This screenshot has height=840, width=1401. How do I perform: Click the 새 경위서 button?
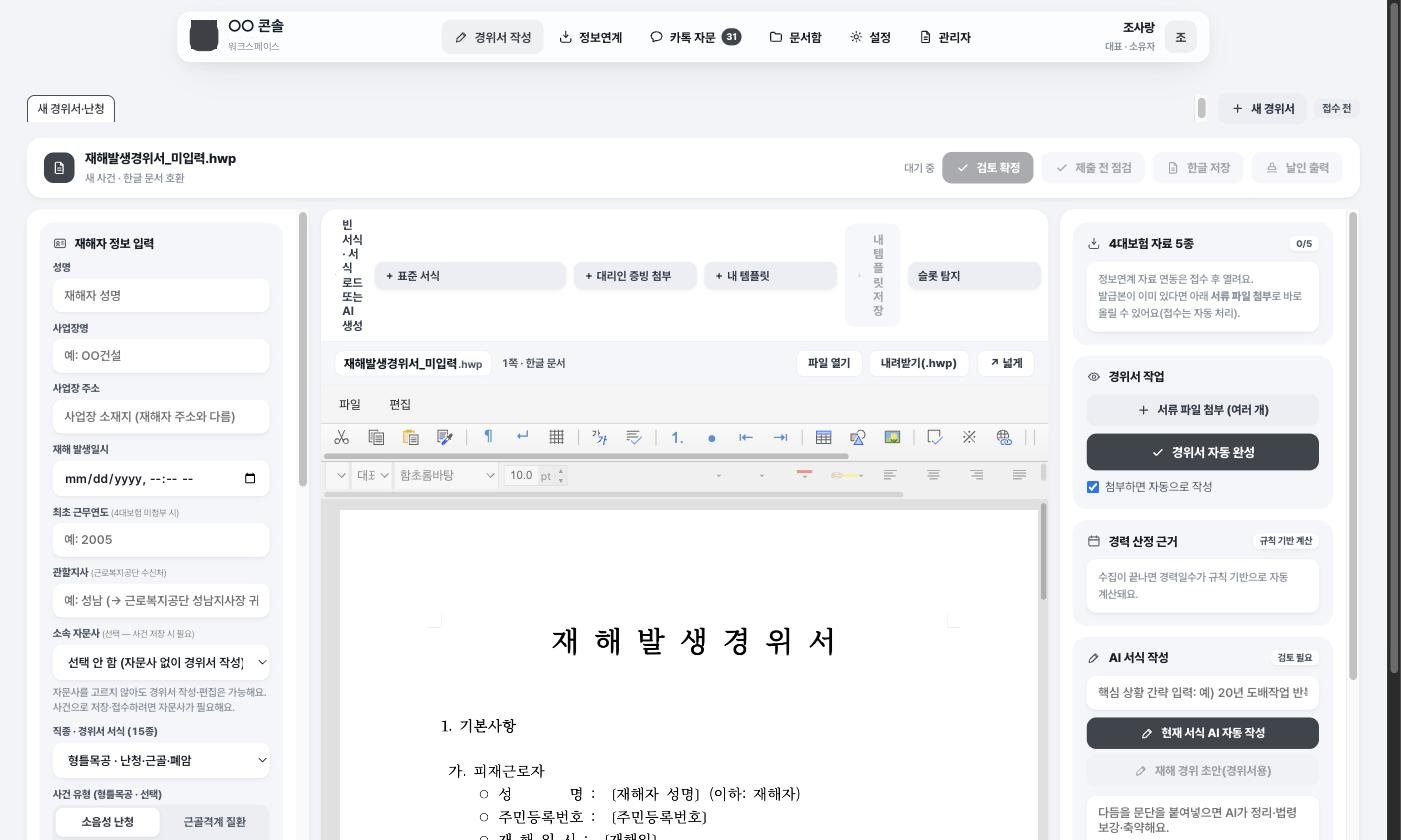1263,108
